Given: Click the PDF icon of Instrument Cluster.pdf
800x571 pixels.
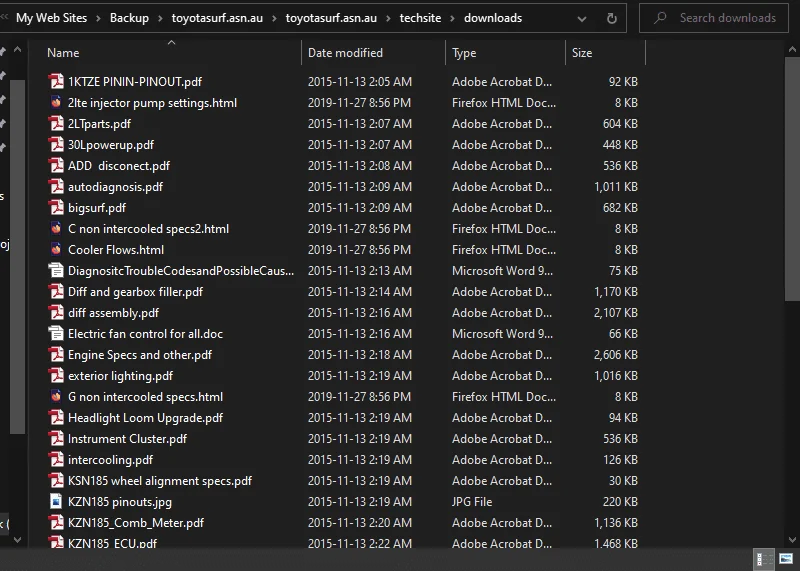Looking at the screenshot, I should pos(56,438).
